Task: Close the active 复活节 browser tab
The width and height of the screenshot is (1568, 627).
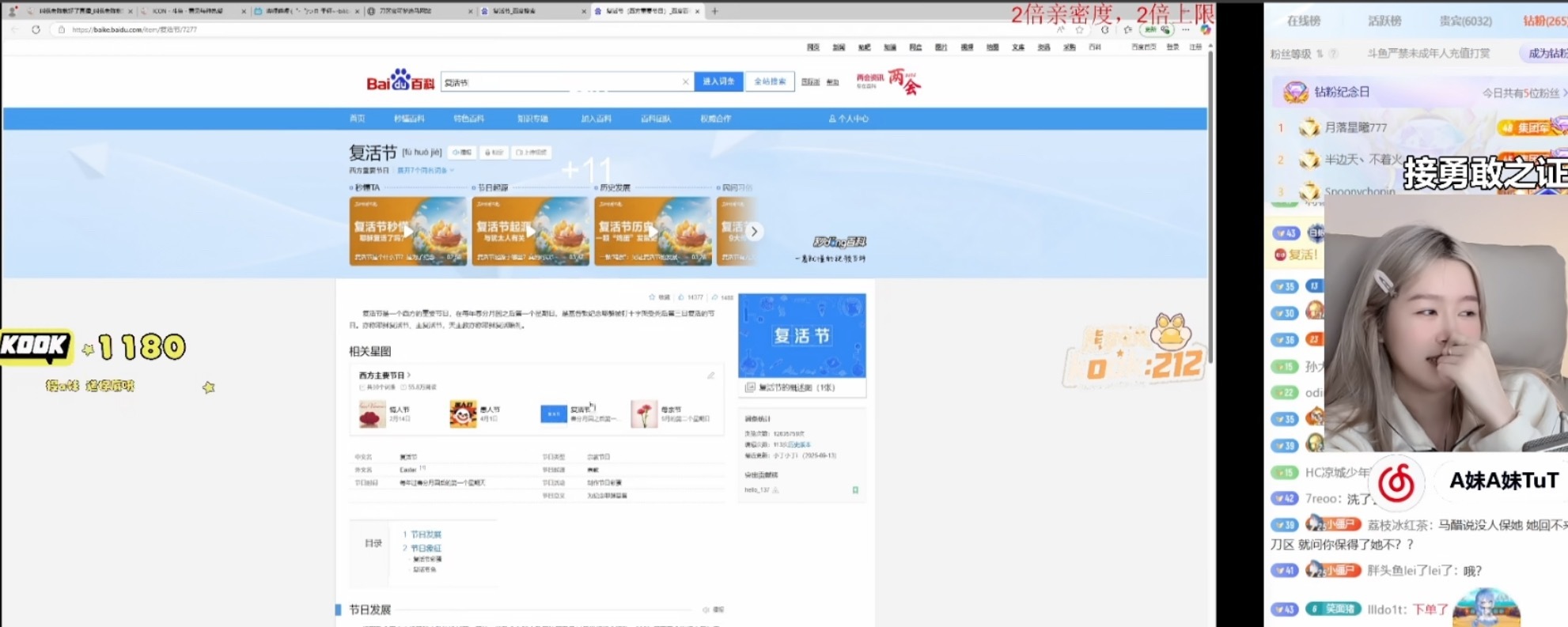Action: [x=697, y=11]
